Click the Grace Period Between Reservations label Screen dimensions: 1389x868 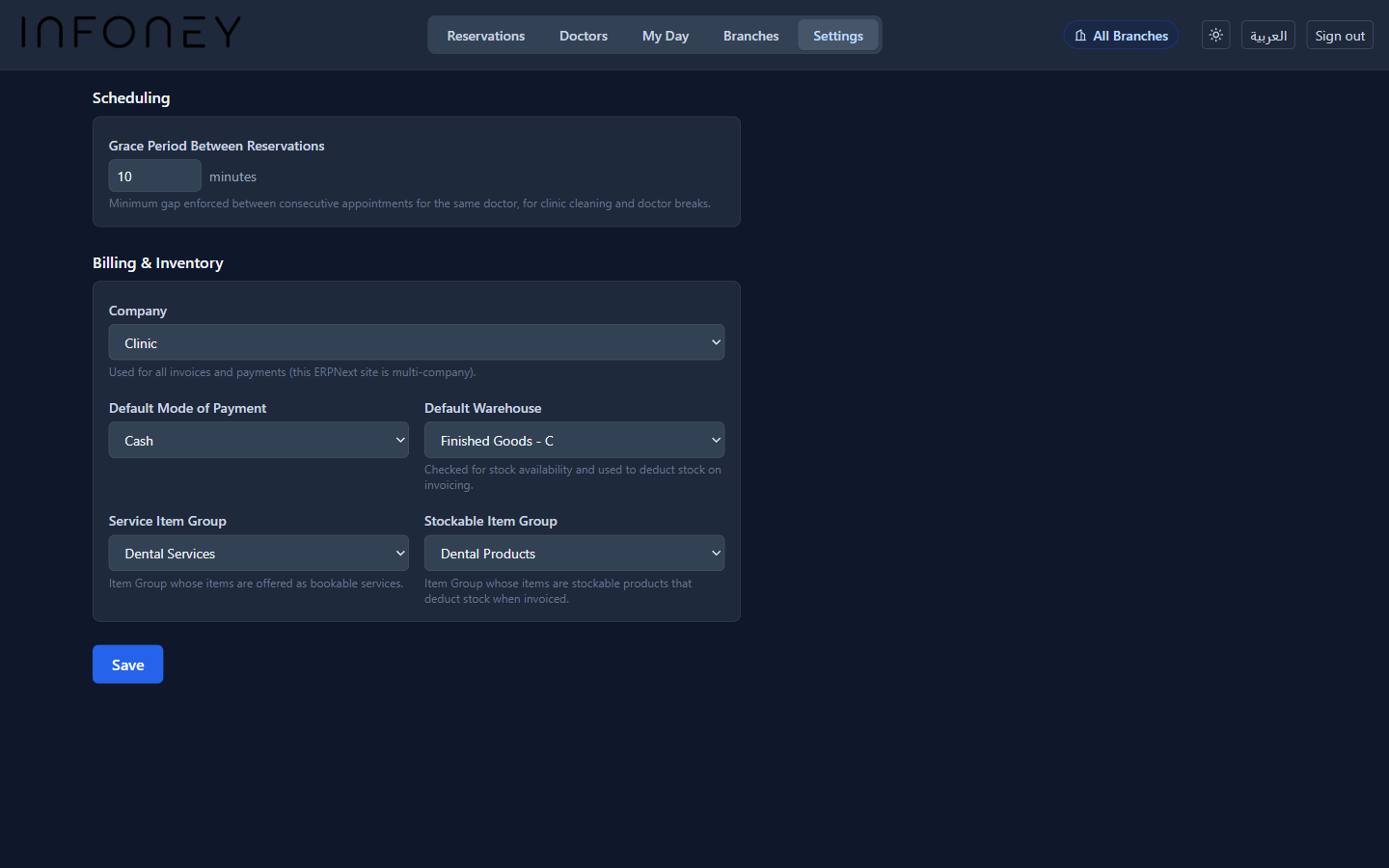(x=216, y=146)
